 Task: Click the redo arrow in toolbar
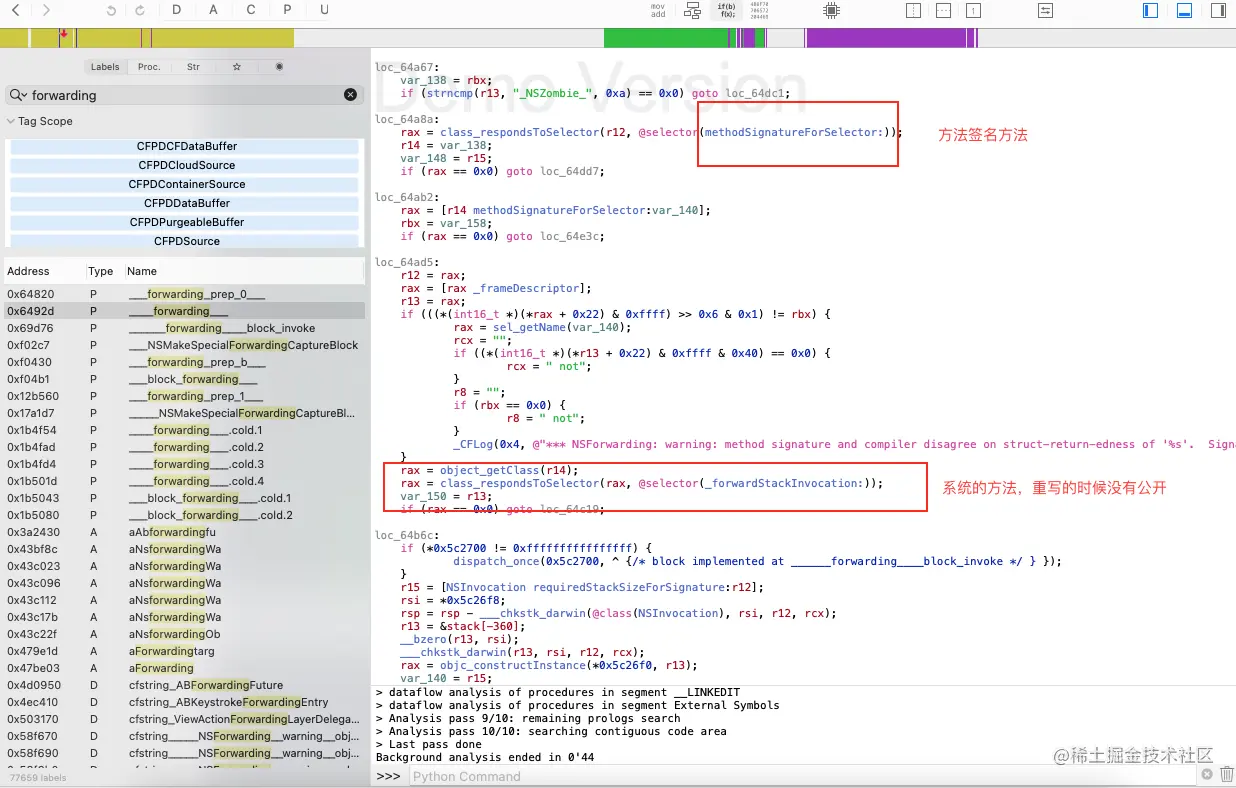click(x=140, y=10)
